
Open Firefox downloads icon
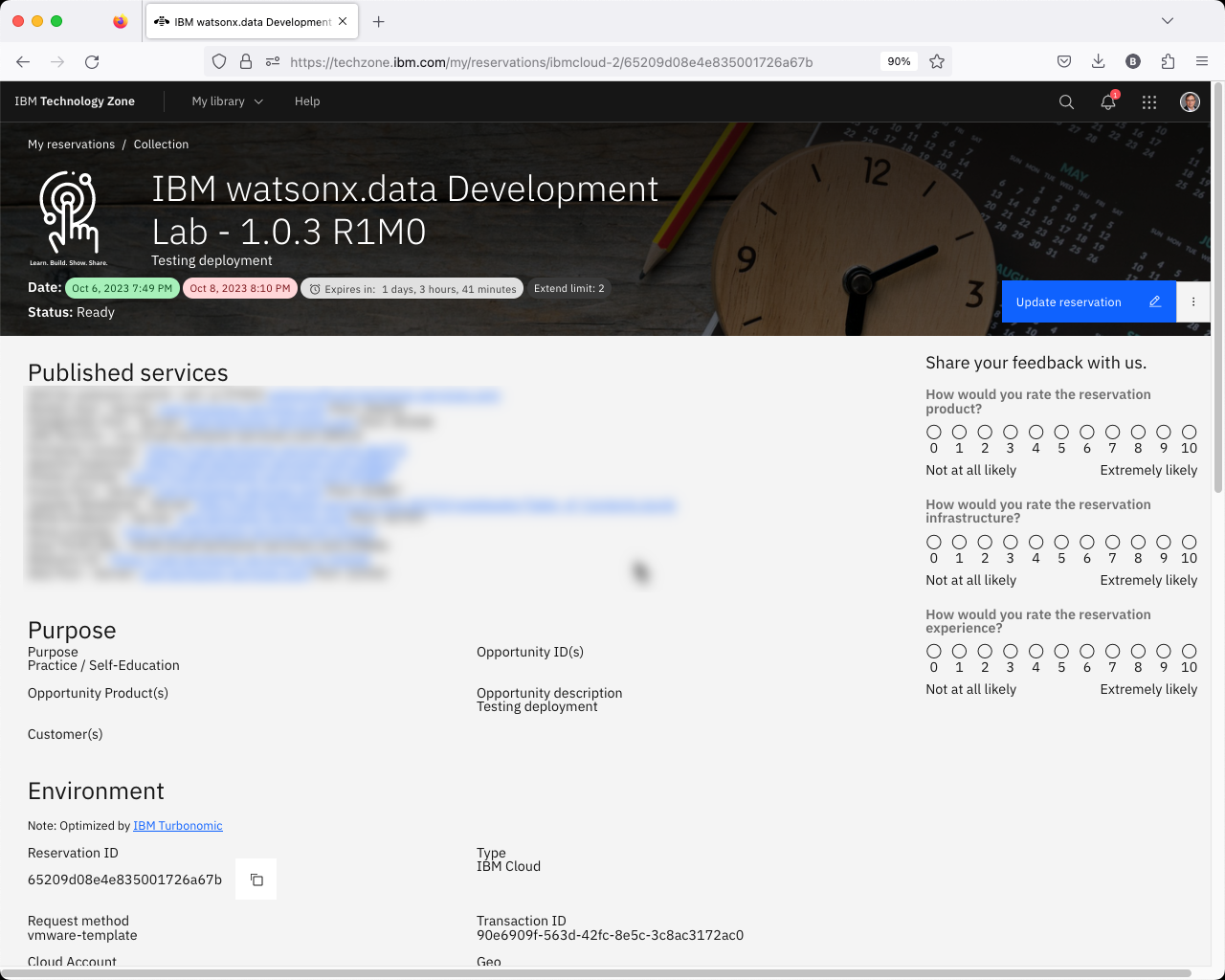[x=1099, y=61]
